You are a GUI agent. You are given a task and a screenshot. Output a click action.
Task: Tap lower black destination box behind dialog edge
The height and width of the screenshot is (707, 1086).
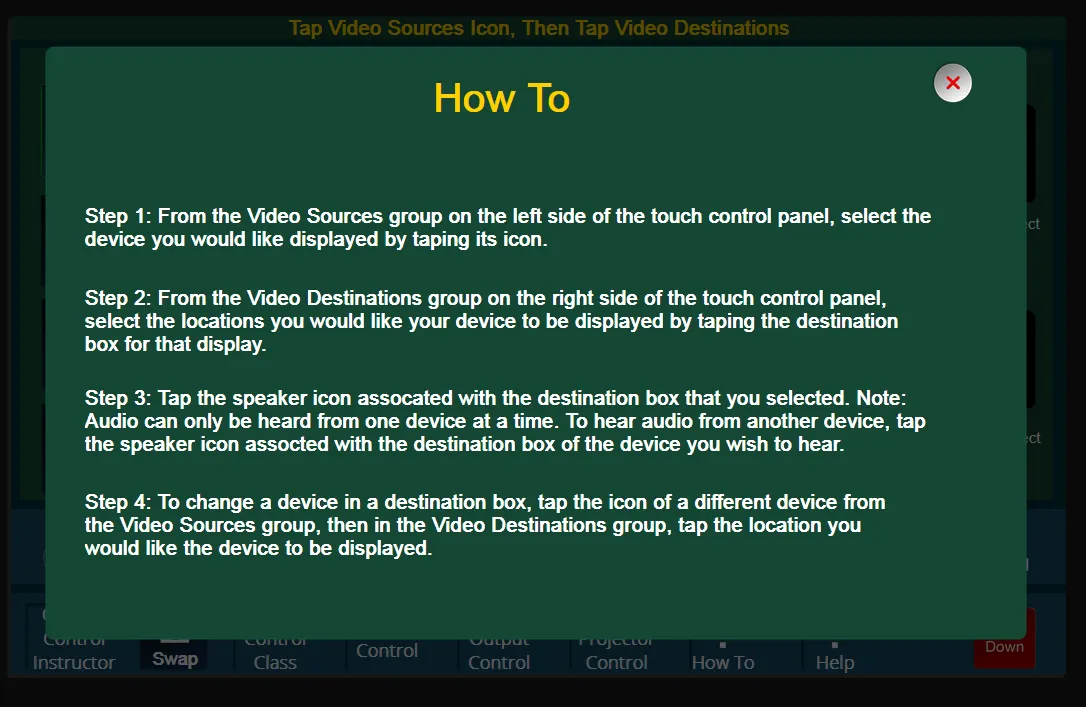[1031, 360]
